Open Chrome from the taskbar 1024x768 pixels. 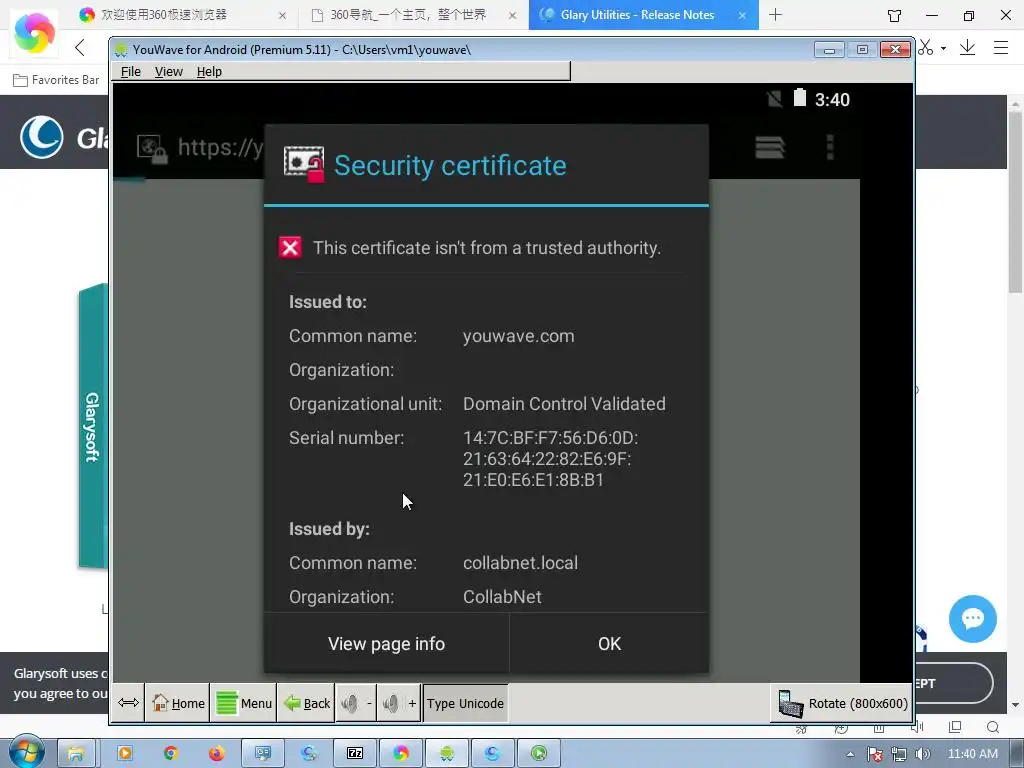[170, 754]
